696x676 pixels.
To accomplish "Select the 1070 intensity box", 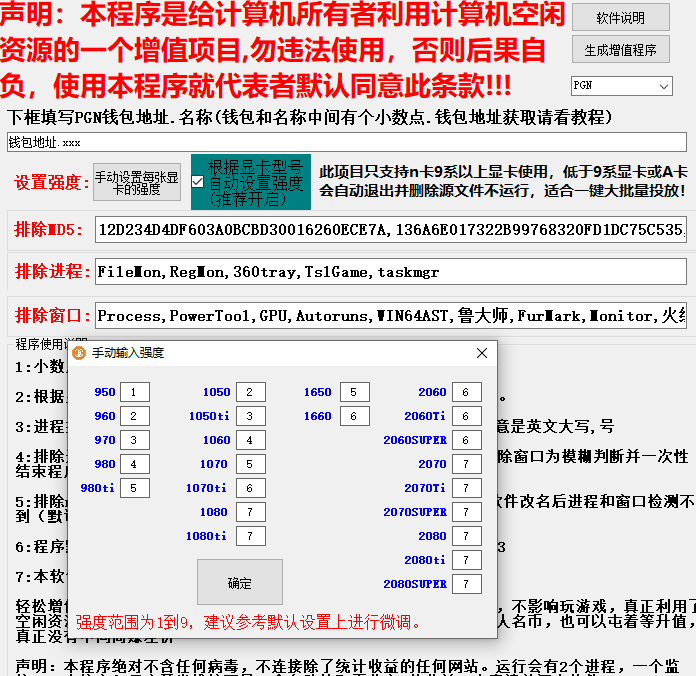I will (251, 464).
